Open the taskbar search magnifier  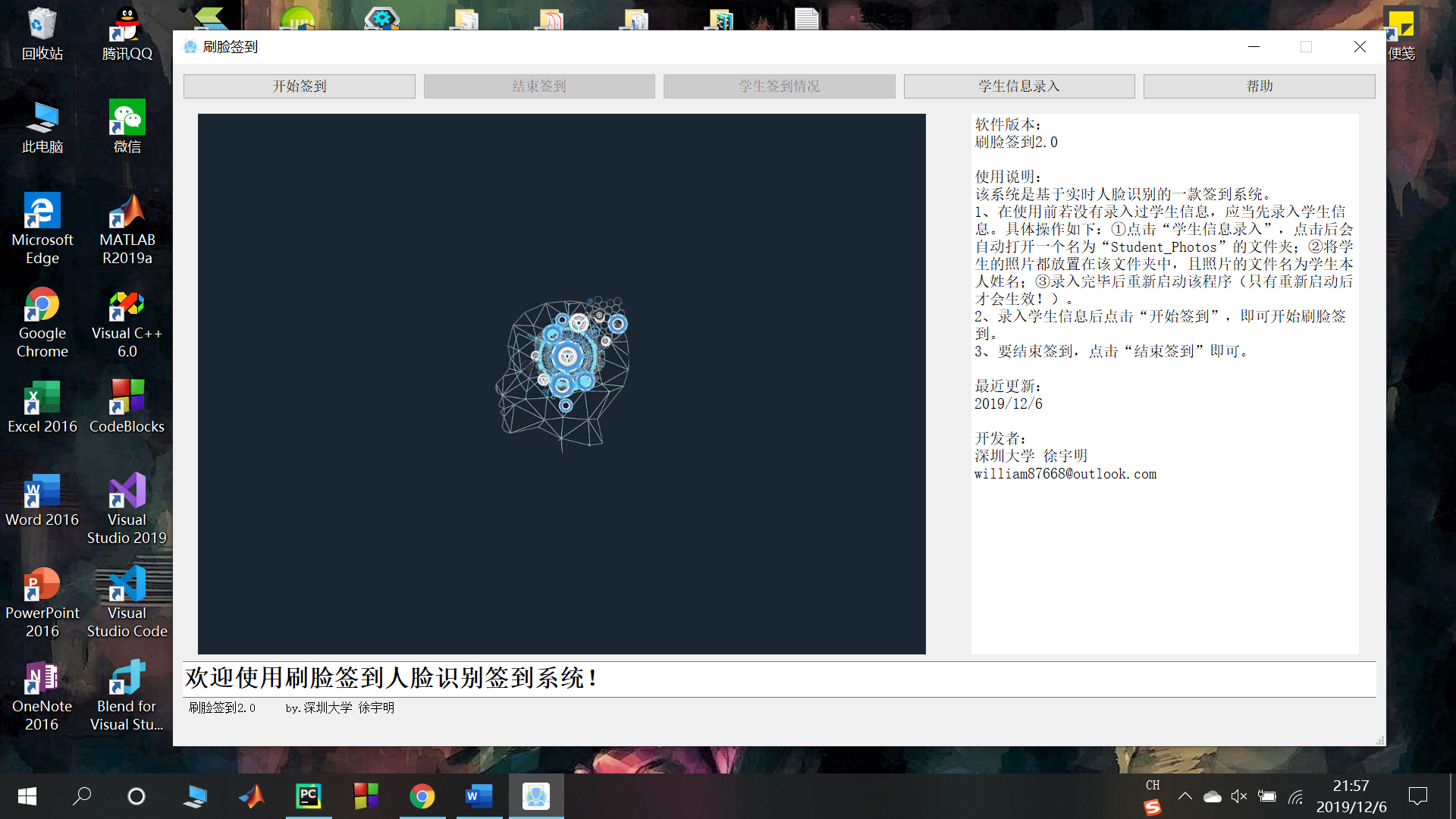[82, 796]
